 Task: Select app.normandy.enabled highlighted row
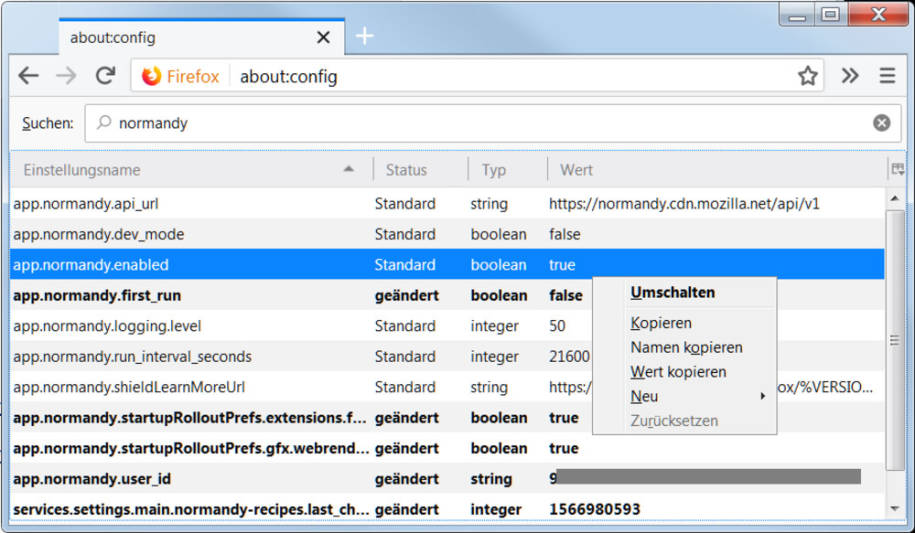click(447, 264)
